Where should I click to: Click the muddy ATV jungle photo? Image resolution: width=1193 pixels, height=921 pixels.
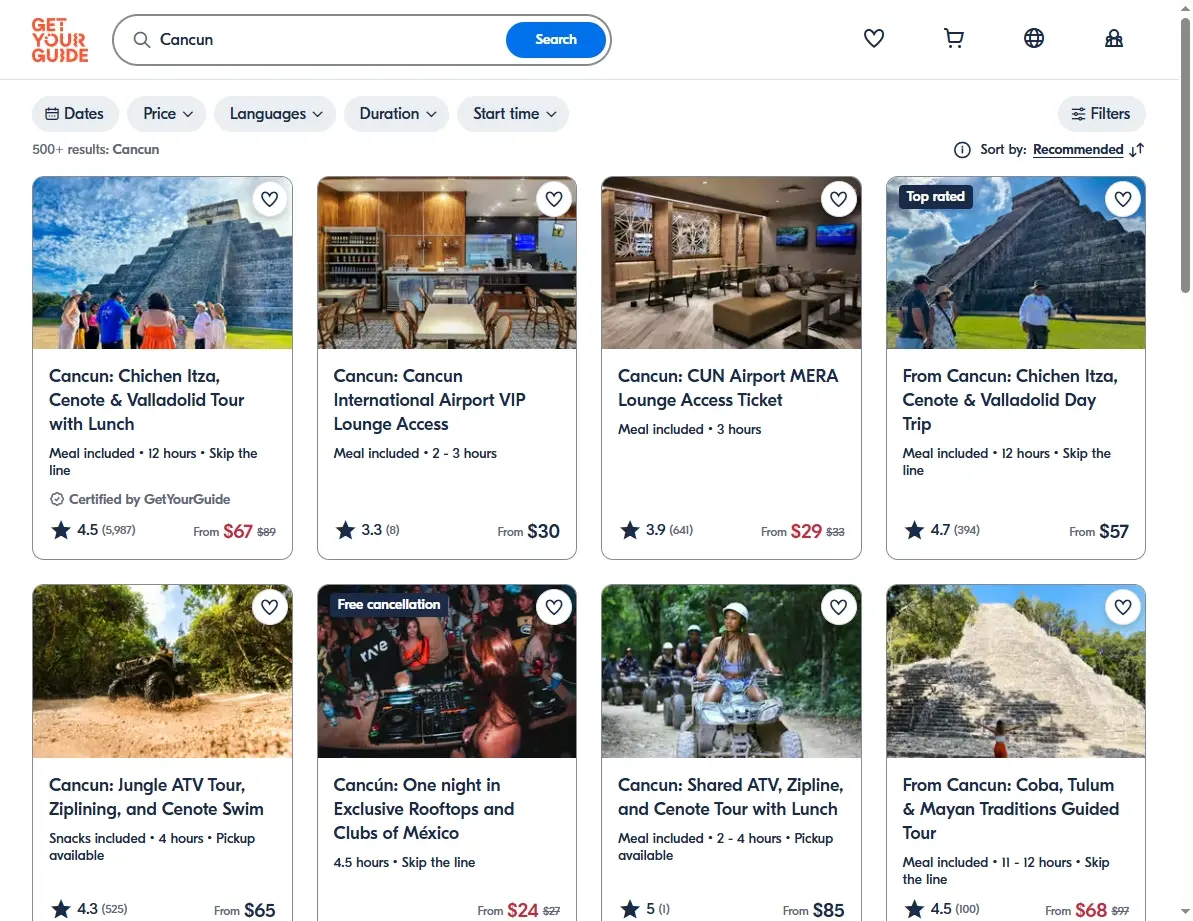(x=162, y=672)
